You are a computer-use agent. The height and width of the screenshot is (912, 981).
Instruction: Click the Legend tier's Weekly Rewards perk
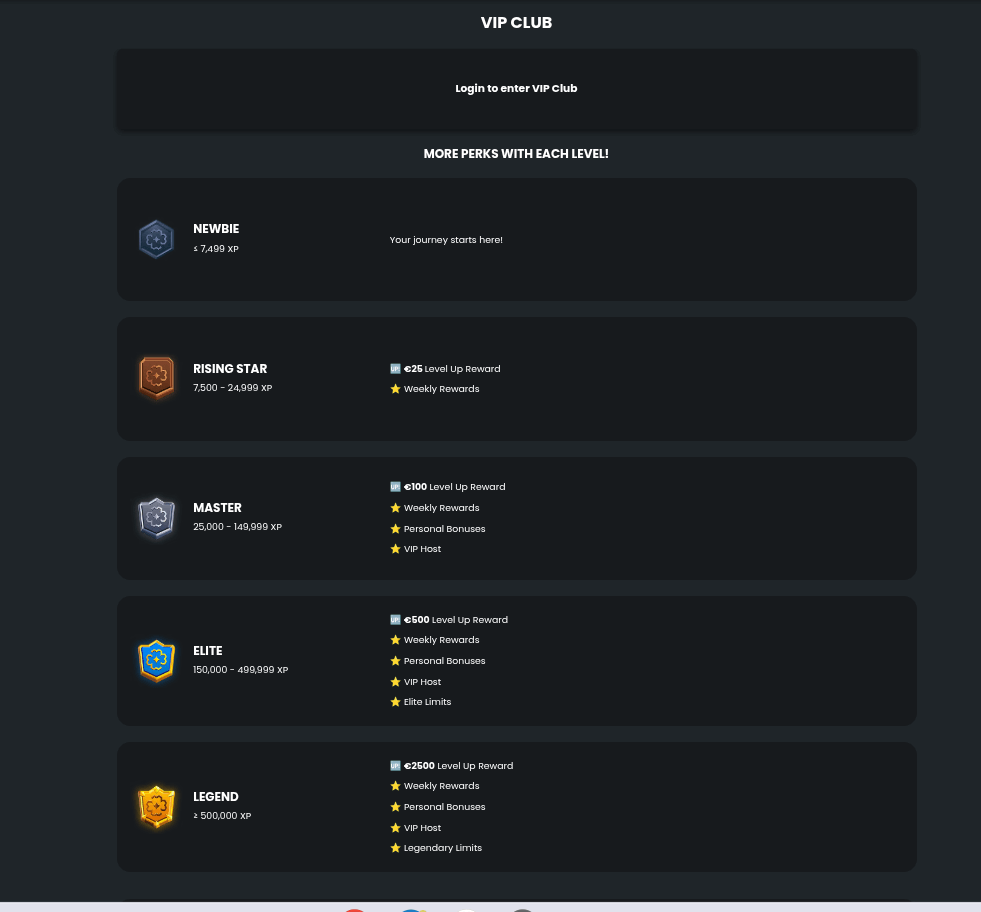(441, 786)
